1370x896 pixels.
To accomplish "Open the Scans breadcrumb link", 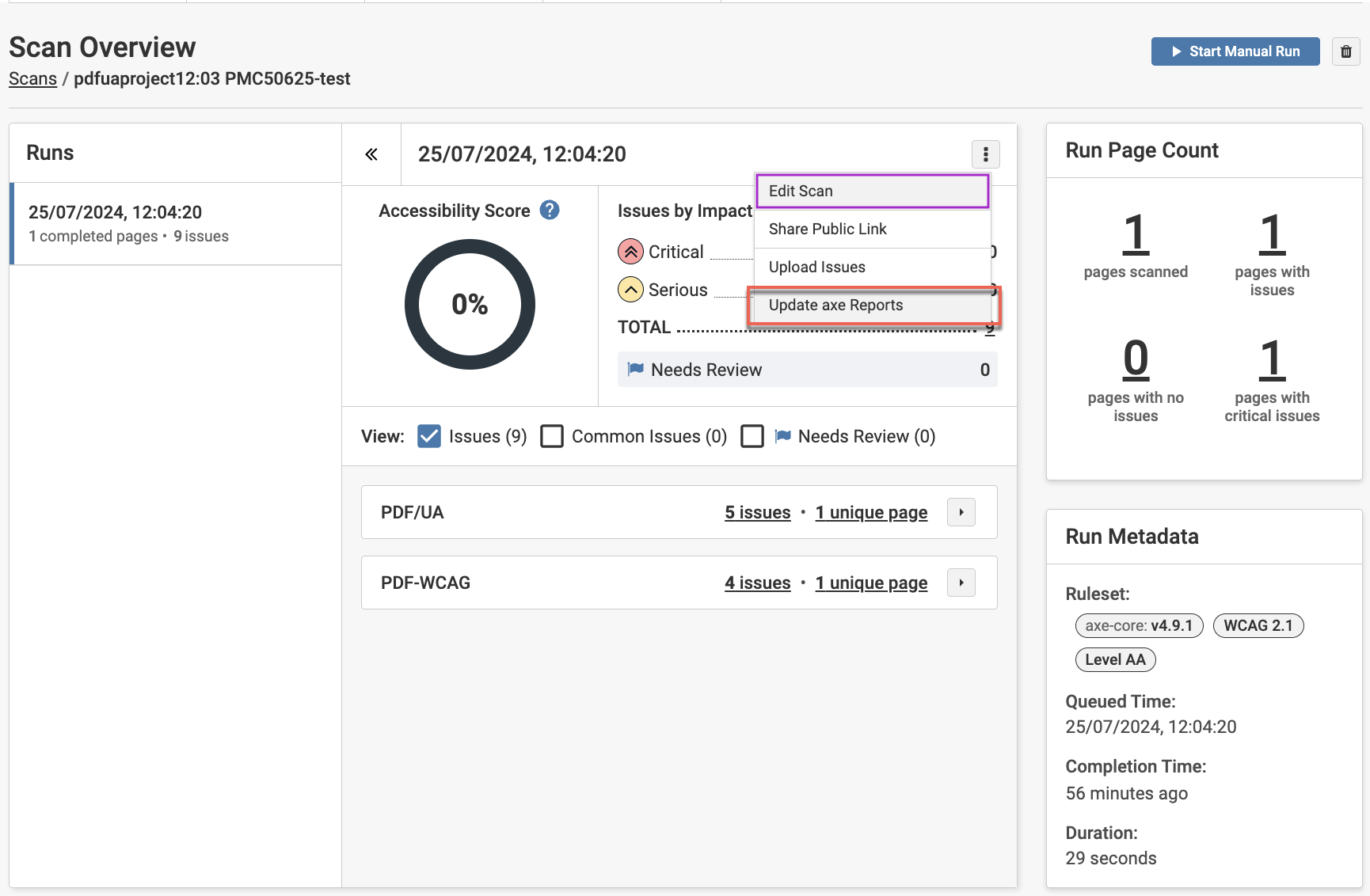I will tap(32, 79).
